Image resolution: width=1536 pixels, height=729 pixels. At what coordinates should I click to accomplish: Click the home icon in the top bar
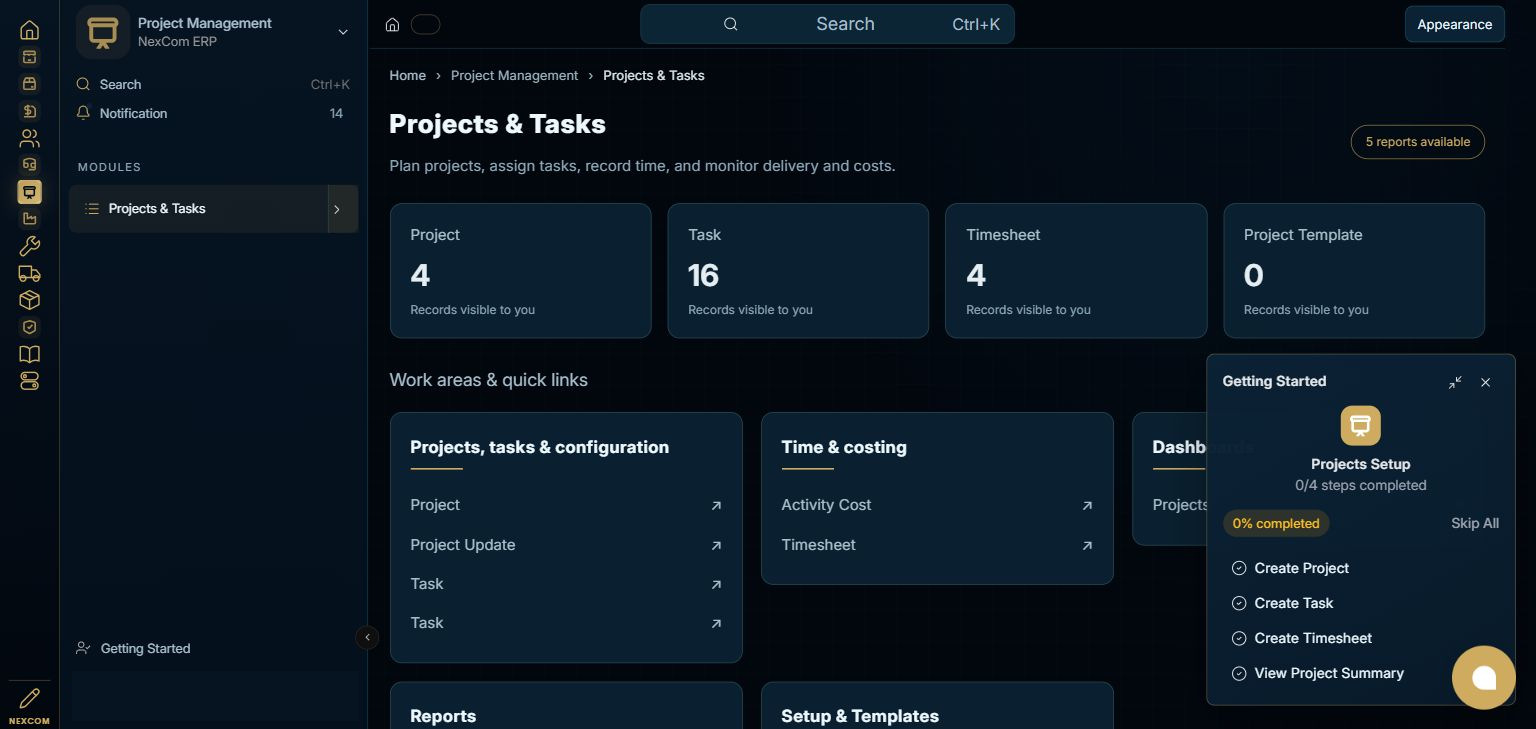pyautogui.click(x=393, y=25)
